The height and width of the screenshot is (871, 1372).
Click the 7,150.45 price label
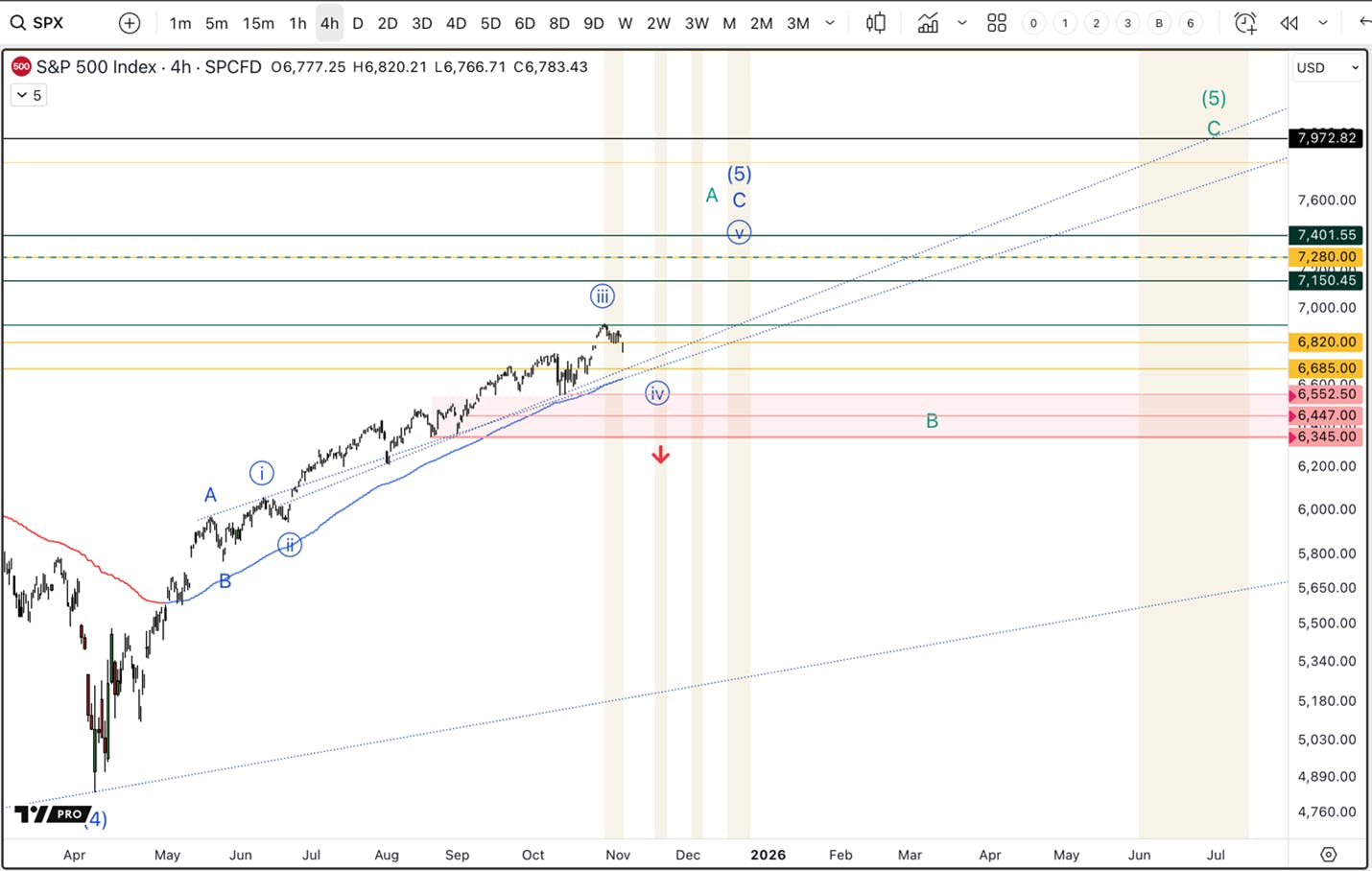(x=1327, y=280)
